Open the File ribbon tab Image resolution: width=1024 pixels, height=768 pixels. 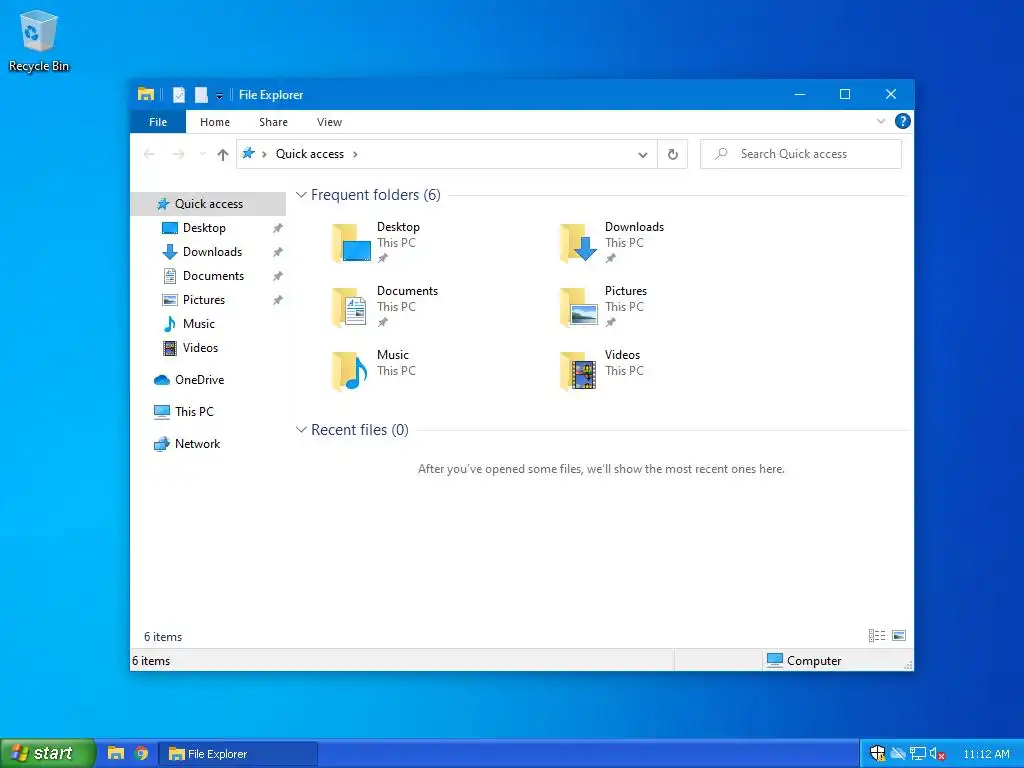(x=158, y=122)
